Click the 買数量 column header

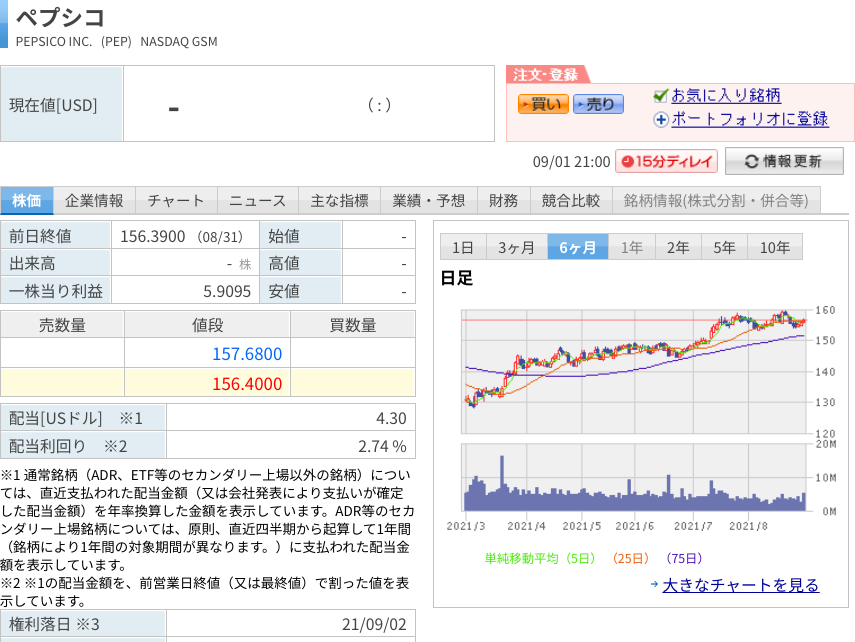coord(353,325)
